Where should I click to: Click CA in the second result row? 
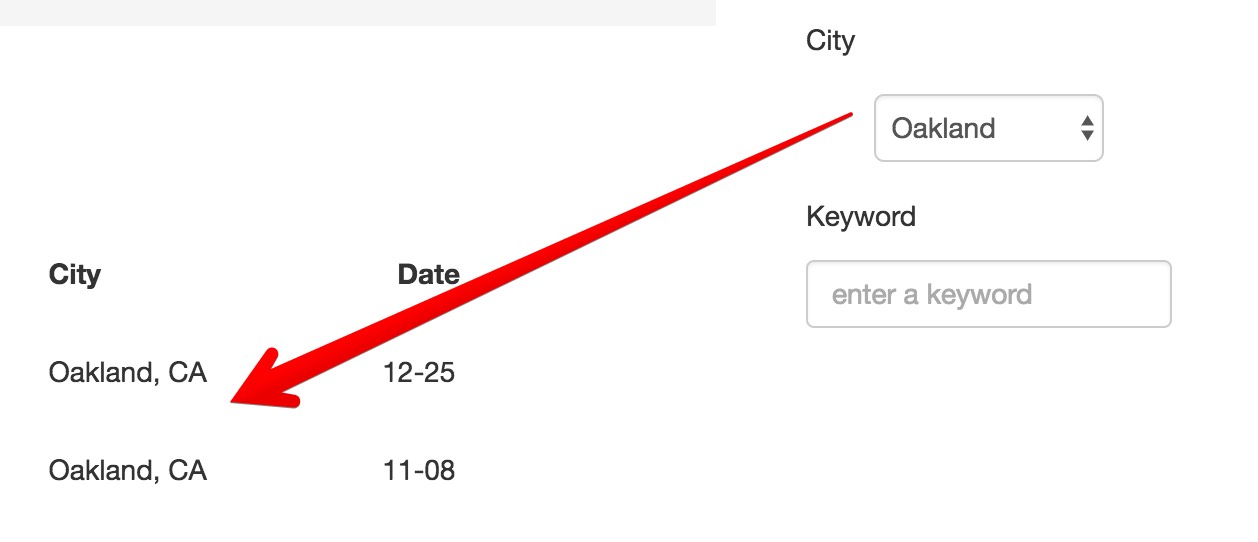point(187,470)
